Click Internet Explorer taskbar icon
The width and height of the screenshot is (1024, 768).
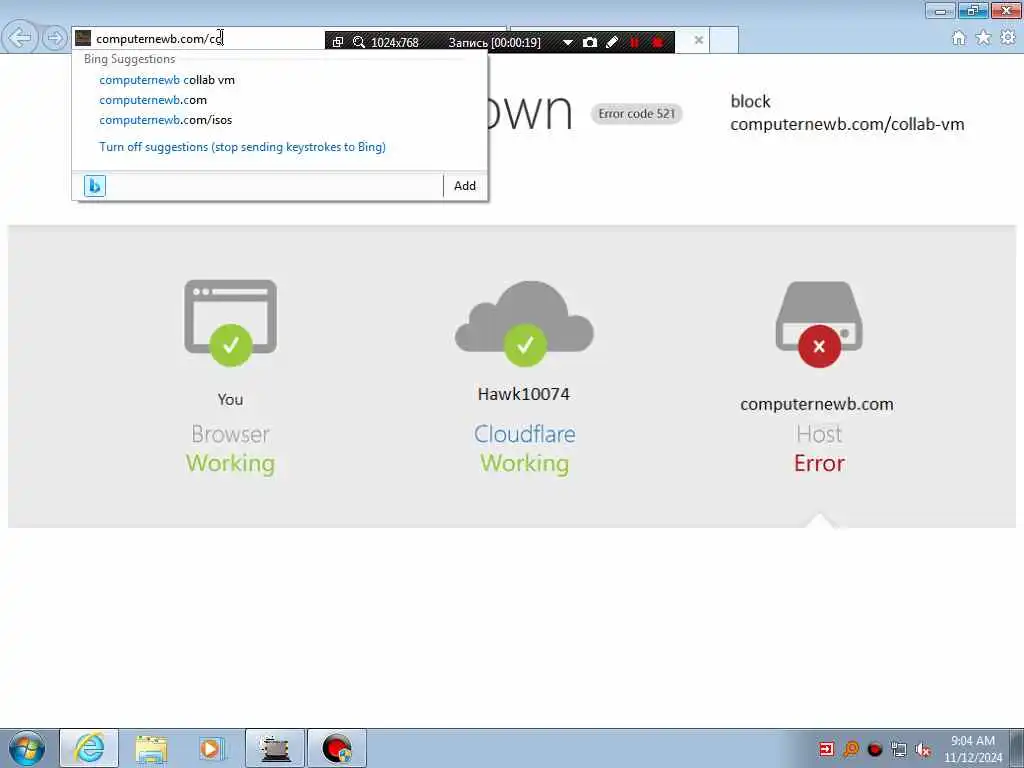pyautogui.click(x=89, y=748)
